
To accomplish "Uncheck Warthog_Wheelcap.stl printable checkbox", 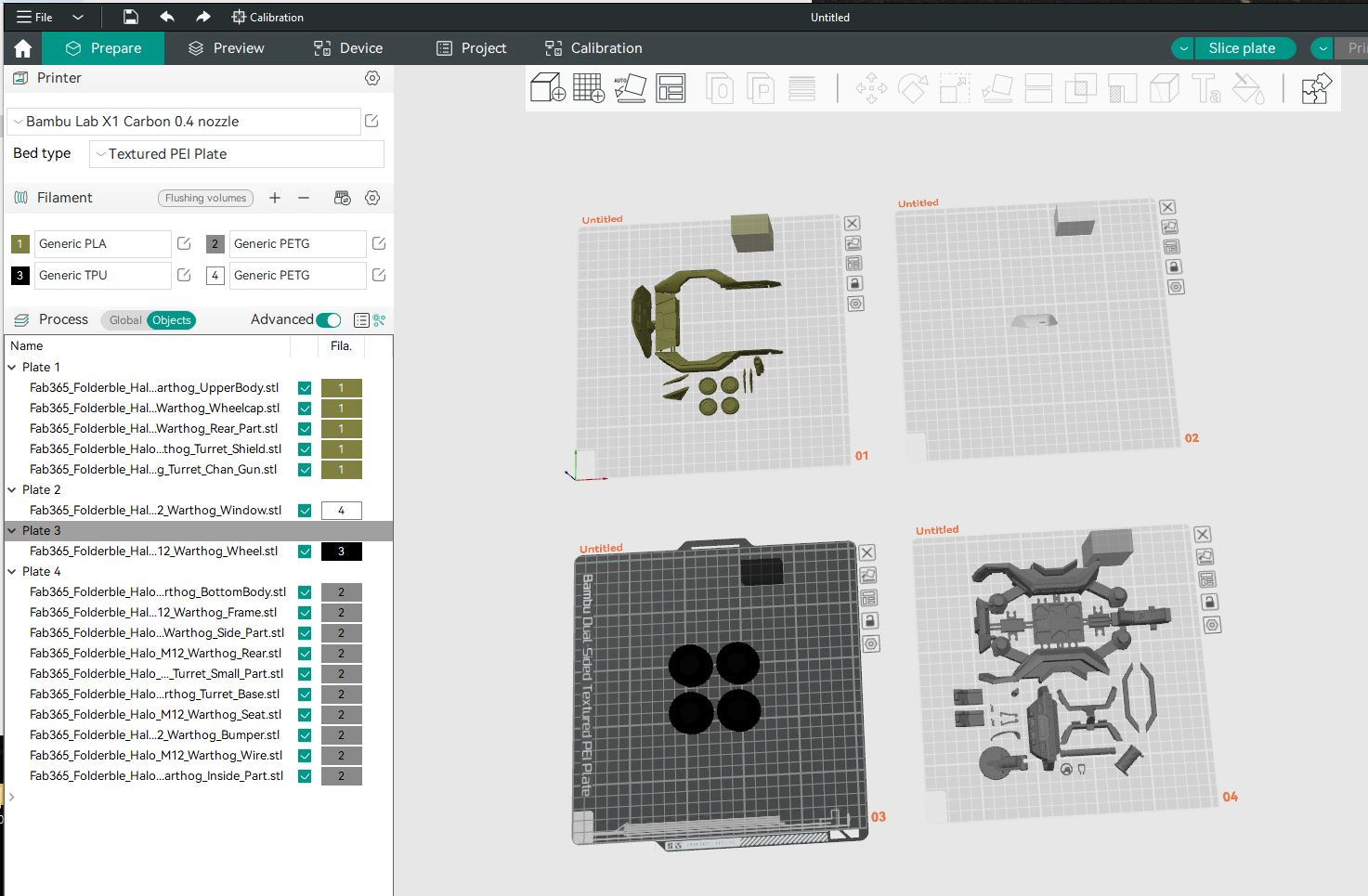I will (305, 409).
